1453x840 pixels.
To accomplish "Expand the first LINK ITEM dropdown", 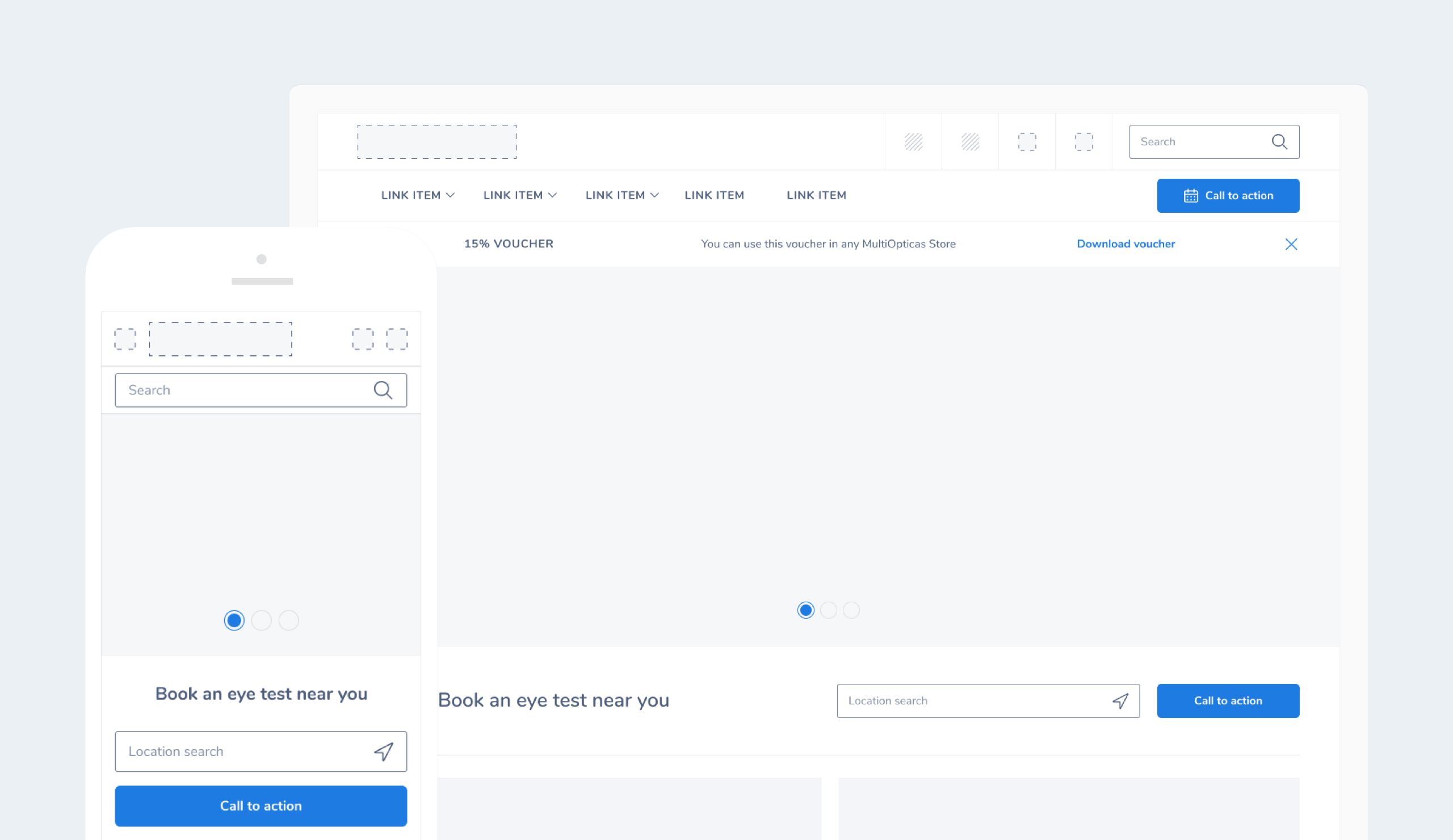I will pos(417,195).
